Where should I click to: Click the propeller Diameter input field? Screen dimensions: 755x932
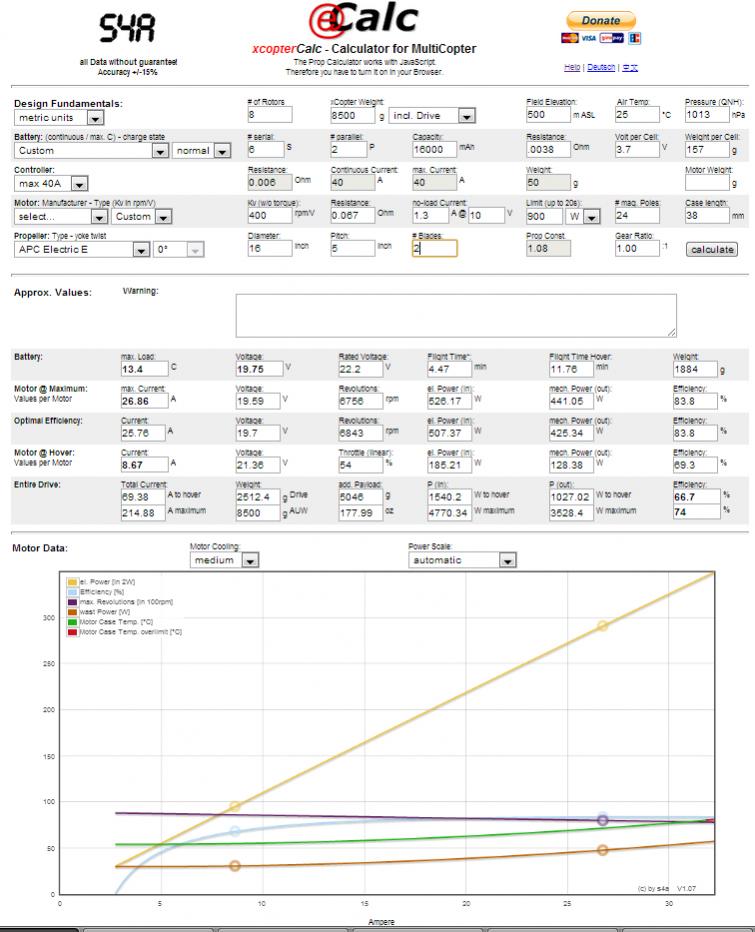coord(269,248)
